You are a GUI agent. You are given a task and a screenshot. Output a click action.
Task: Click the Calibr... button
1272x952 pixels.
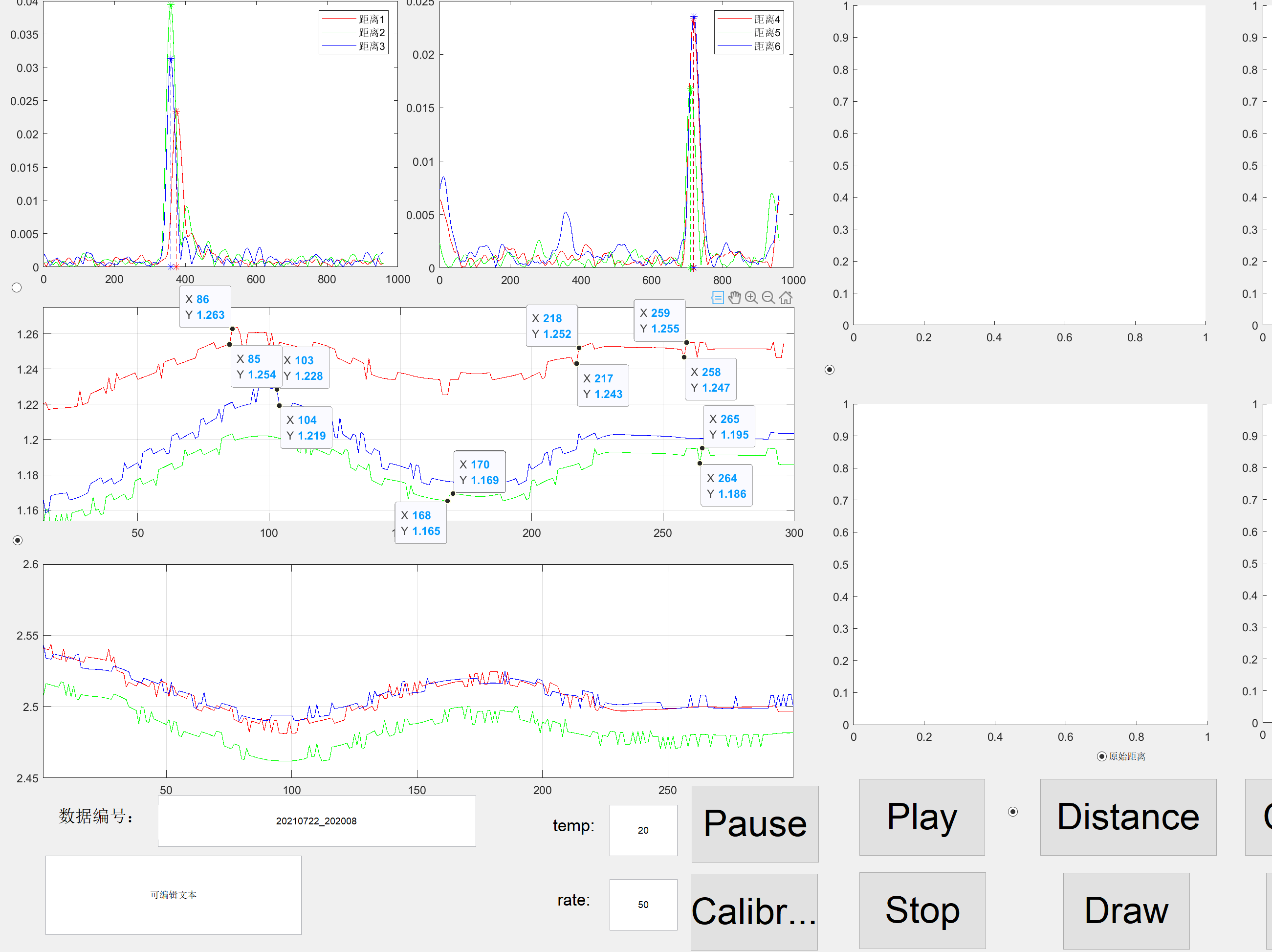point(754,912)
